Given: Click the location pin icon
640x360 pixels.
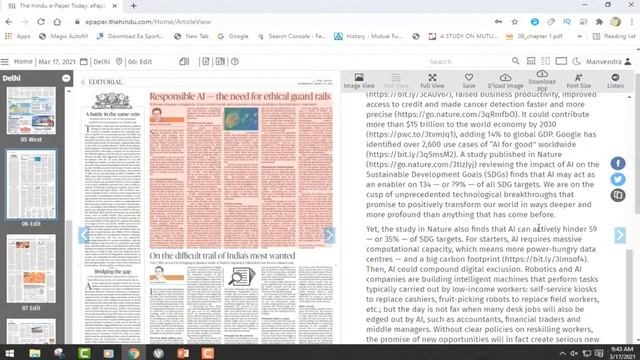Looking at the screenshot, I should pos(119,62).
